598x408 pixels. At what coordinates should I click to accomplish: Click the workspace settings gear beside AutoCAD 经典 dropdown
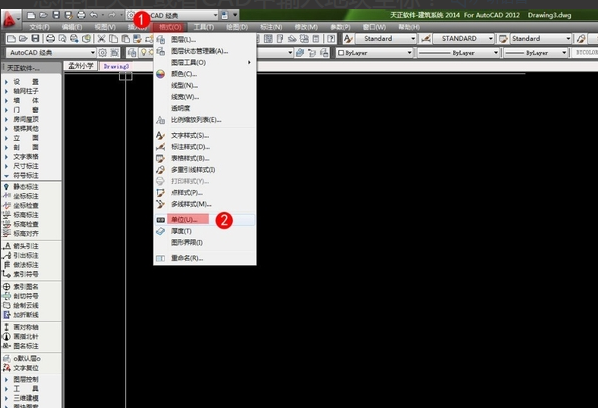(x=103, y=53)
